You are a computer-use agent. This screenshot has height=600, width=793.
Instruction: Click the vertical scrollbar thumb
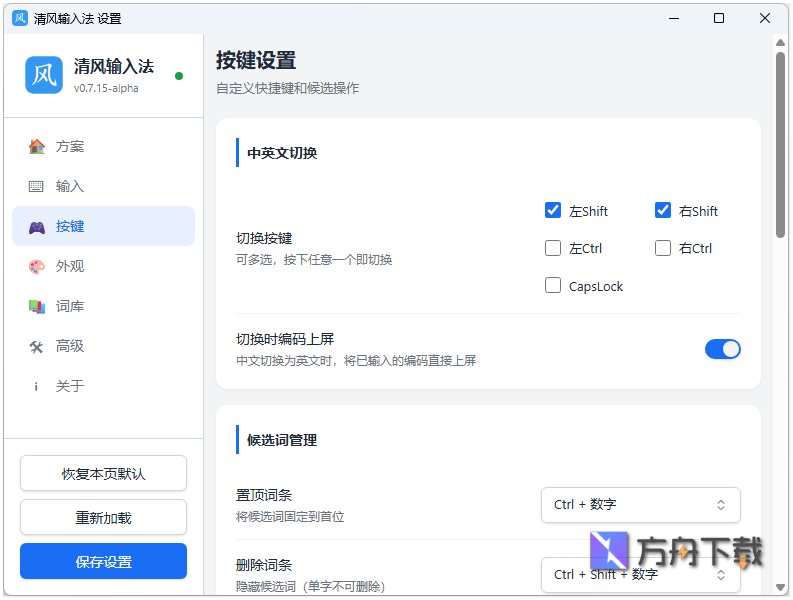click(x=780, y=144)
